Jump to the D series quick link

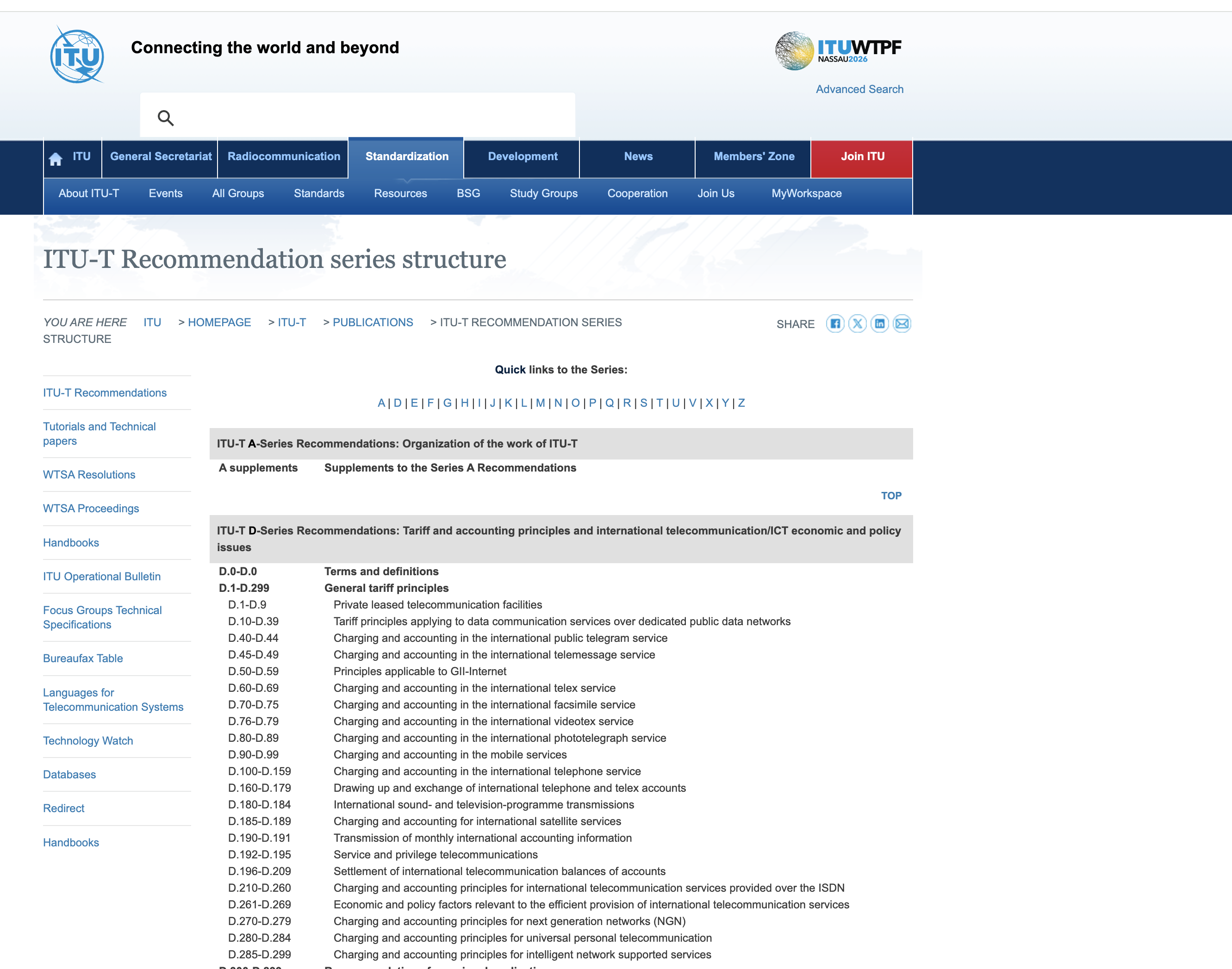coord(398,403)
